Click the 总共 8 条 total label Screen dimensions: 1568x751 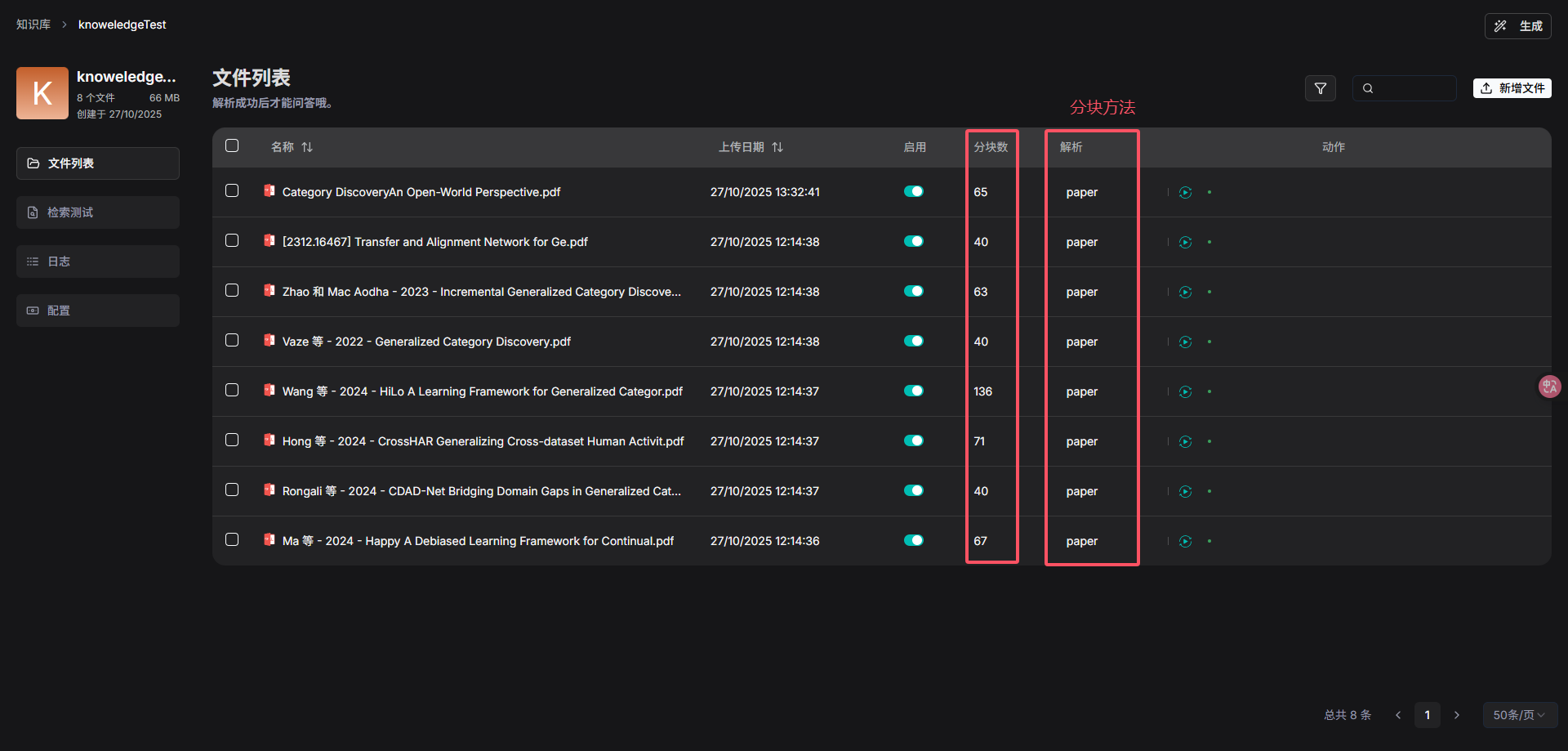tap(1347, 715)
